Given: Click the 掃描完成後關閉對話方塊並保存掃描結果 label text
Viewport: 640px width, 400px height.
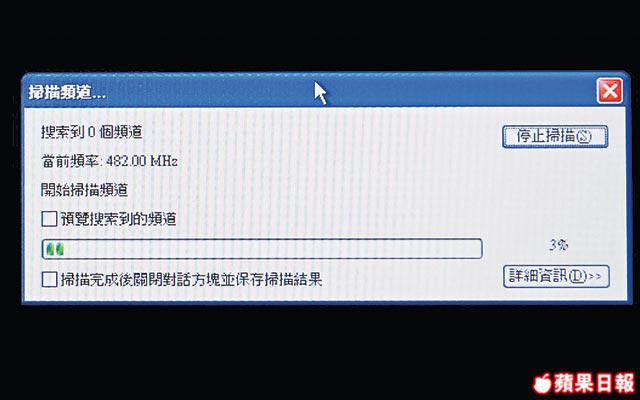Looking at the screenshot, I should click(191, 280).
